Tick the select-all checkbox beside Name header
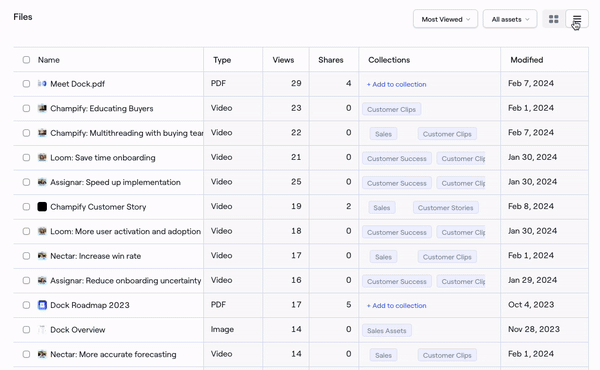The width and height of the screenshot is (600, 370). [26, 60]
